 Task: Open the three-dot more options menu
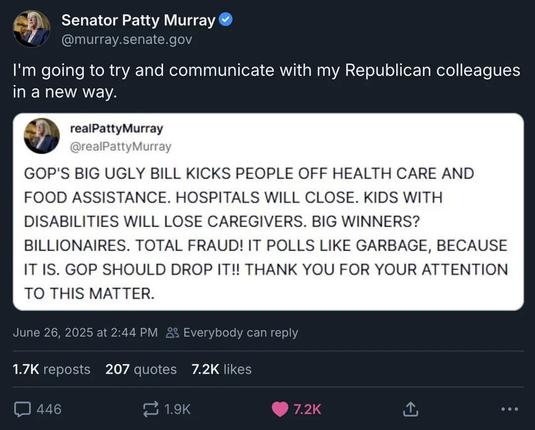click(x=510, y=409)
